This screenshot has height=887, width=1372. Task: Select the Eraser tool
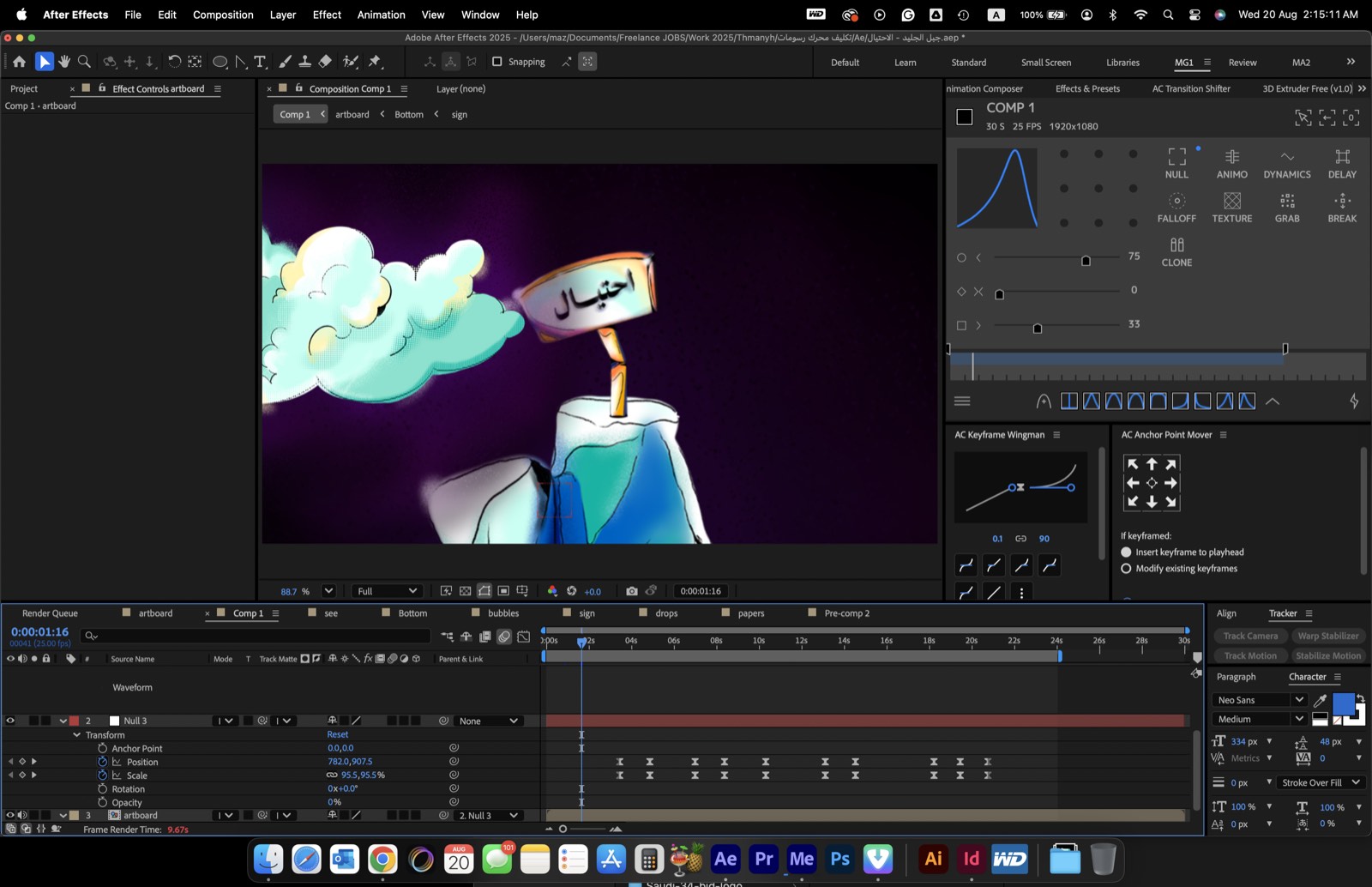(x=325, y=62)
